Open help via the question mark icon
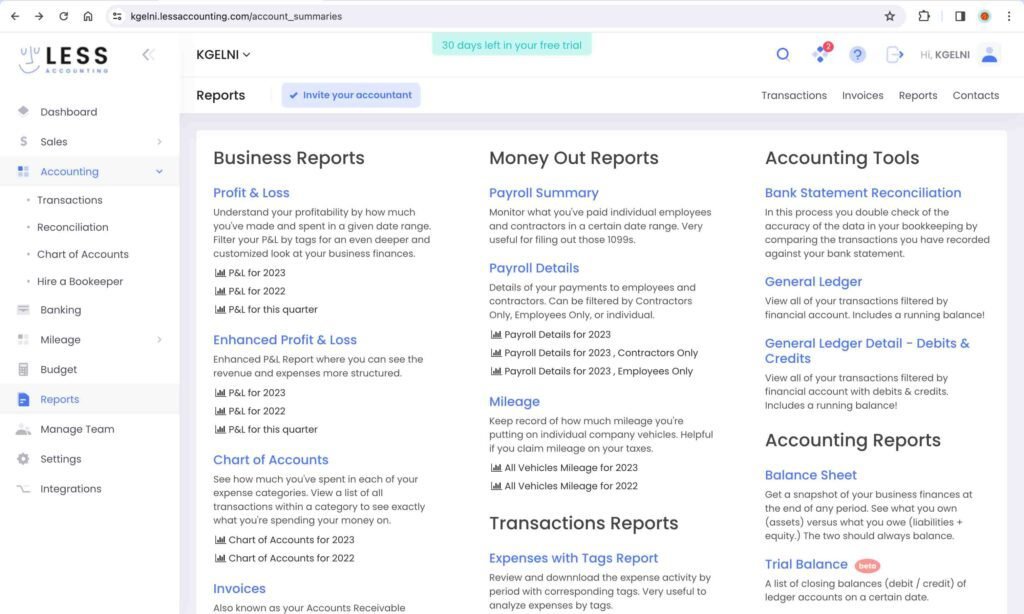This screenshot has height=614, width=1024. click(x=857, y=54)
